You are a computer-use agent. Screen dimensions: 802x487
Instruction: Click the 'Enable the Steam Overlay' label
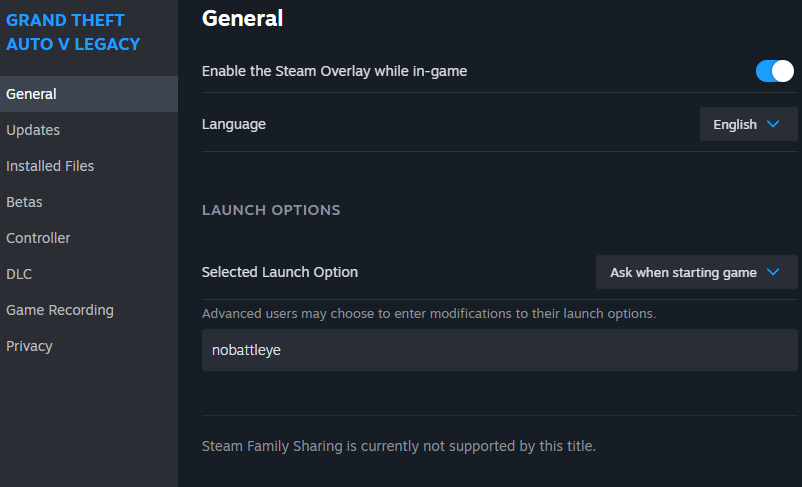[x=334, y=71]
